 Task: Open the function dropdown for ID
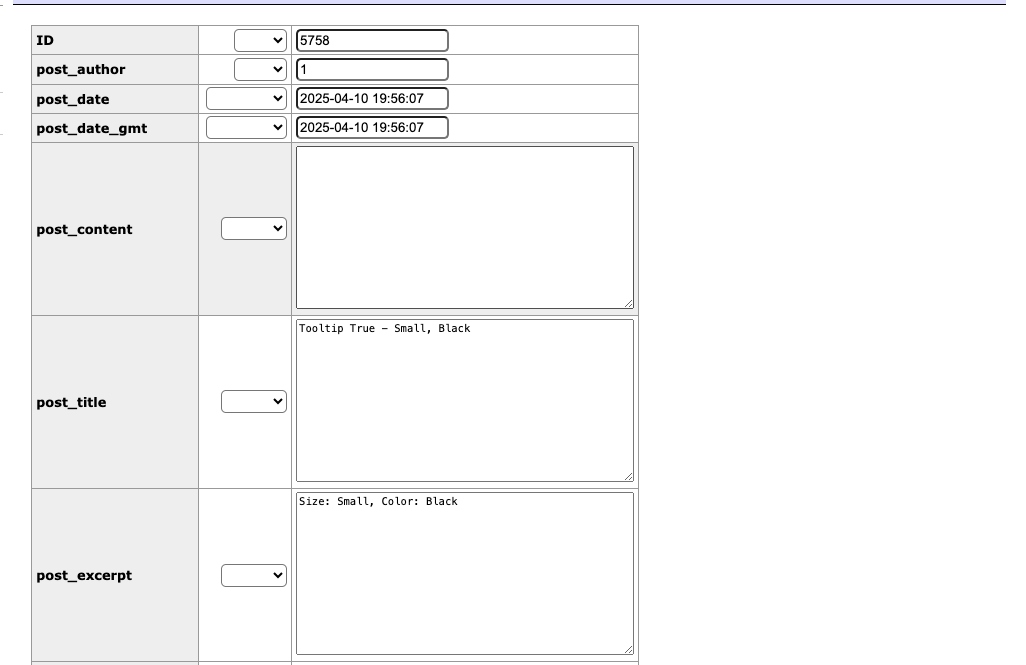pyautogui.click(x=260, y=41)
